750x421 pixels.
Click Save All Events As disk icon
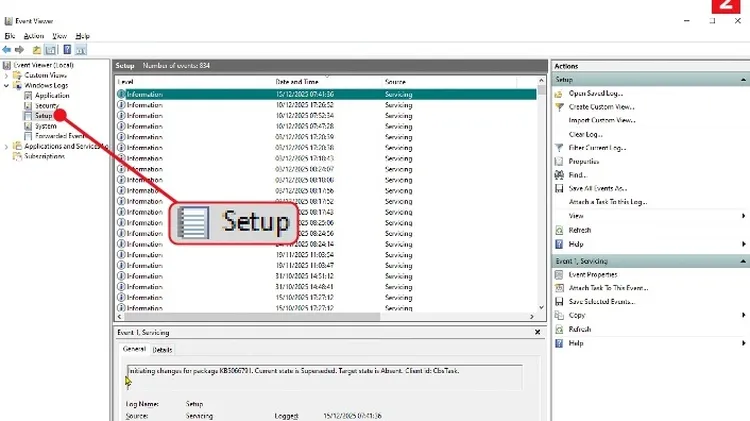[560, 188]
